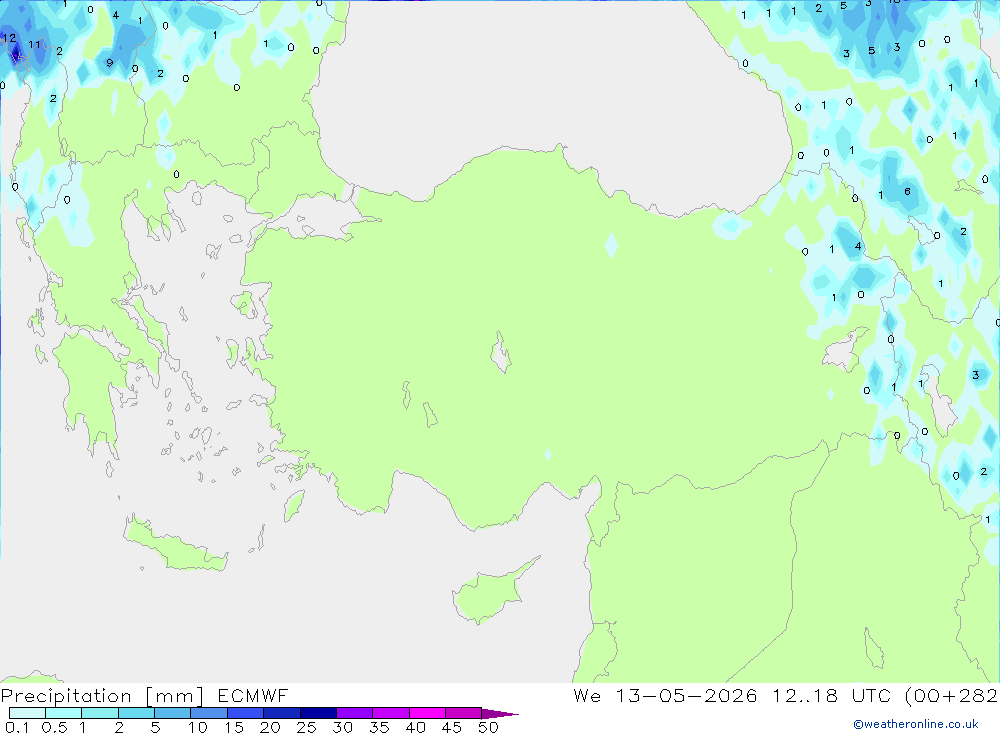Click the 20–25 mm dark blue swatch
Viewport: 1000px width, 733px height.
point(281,713)
